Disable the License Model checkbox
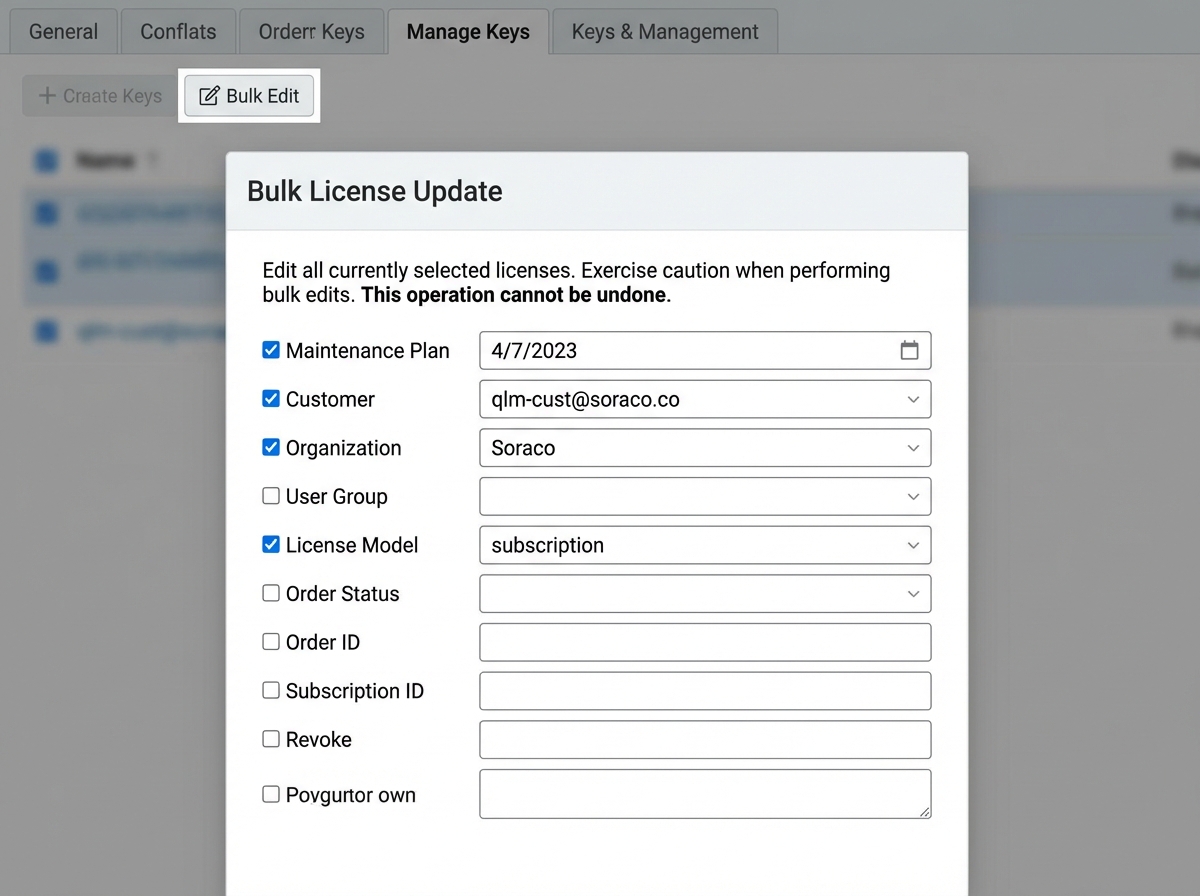The height and width of the screenshot is (896, 1200). 271,545
